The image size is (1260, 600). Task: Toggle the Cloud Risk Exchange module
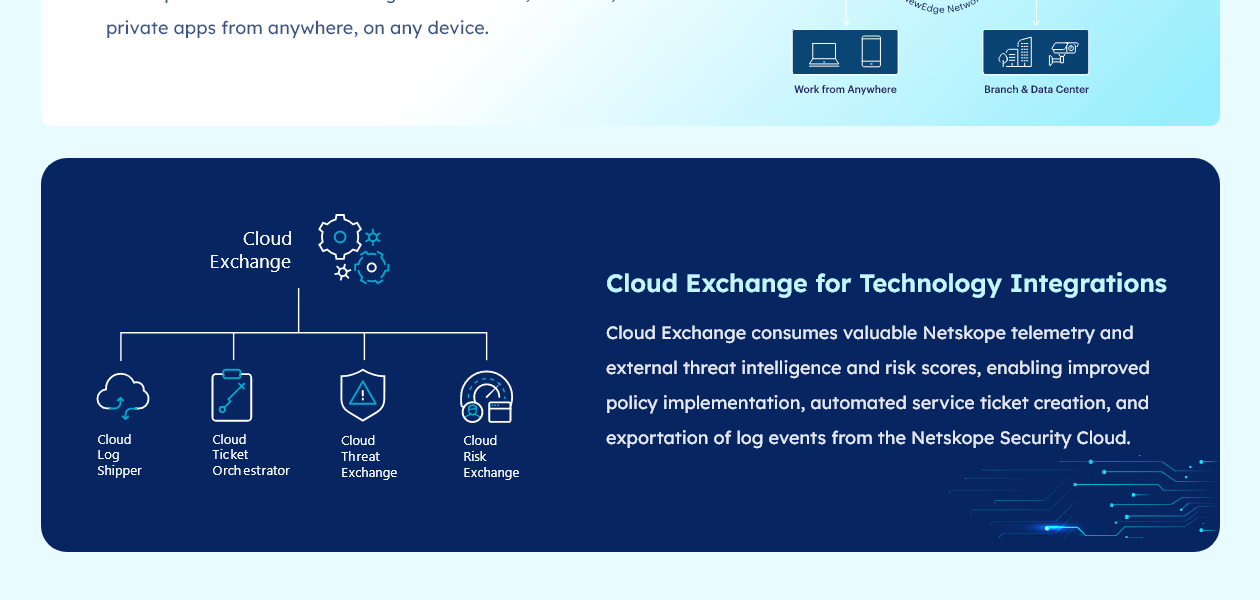(486, 420)
